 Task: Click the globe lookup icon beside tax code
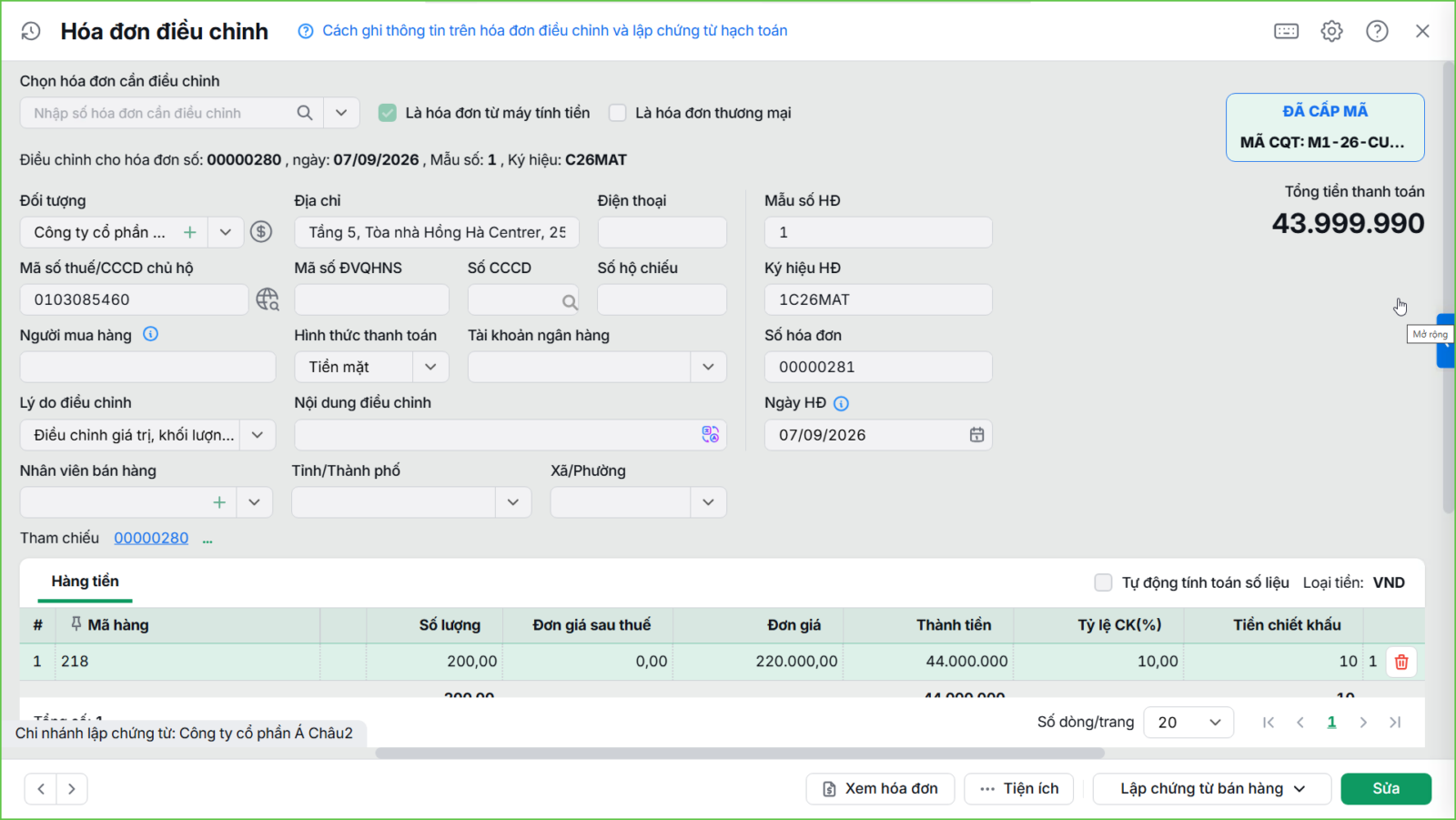coord(268,299)
